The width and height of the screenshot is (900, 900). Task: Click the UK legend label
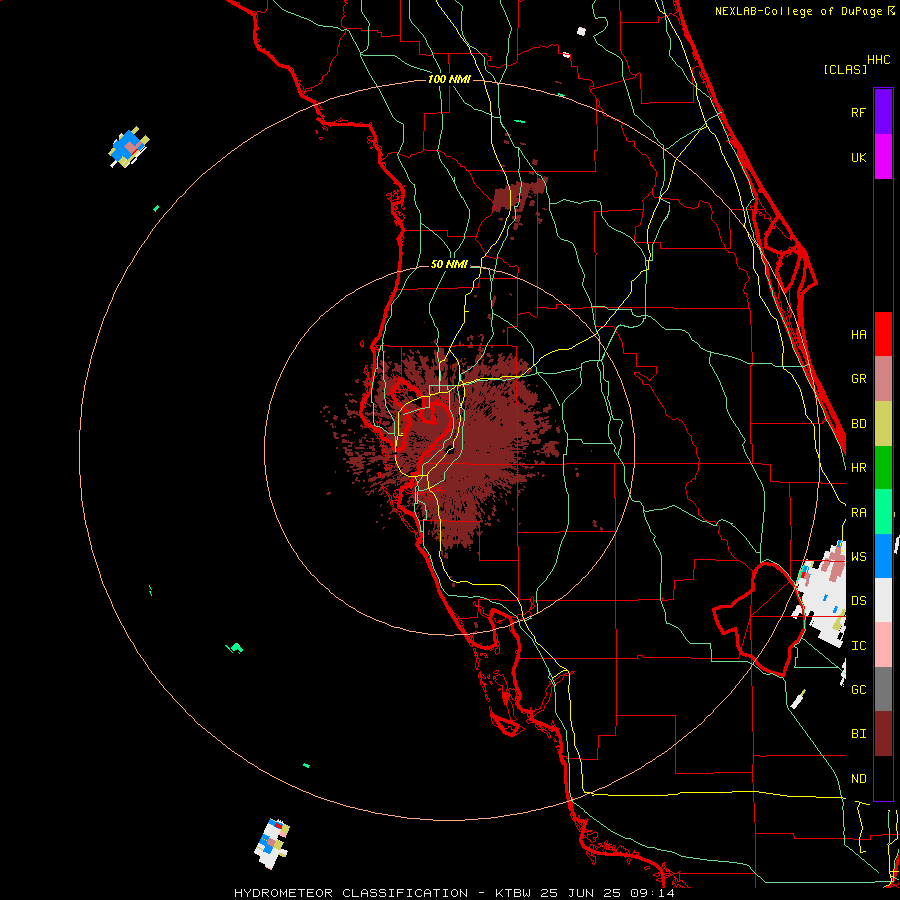click(x=858, y=157)
